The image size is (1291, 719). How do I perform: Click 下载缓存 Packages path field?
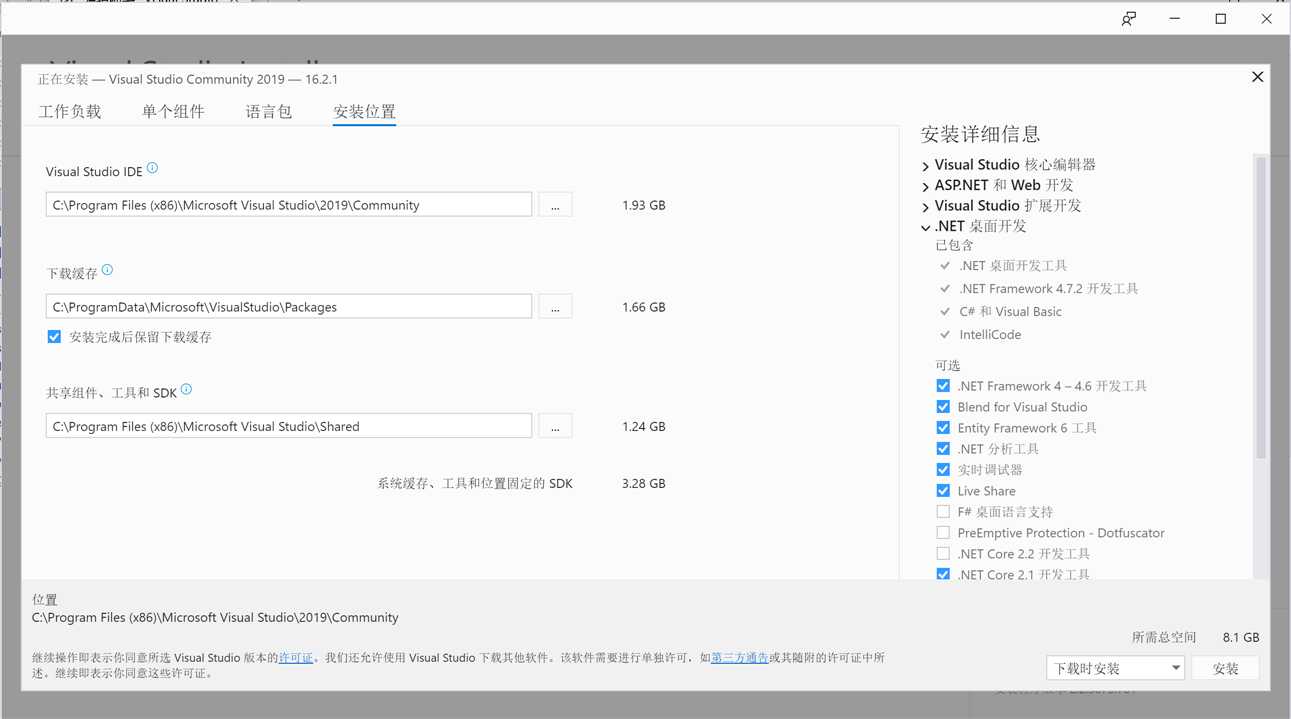[289, 307]
